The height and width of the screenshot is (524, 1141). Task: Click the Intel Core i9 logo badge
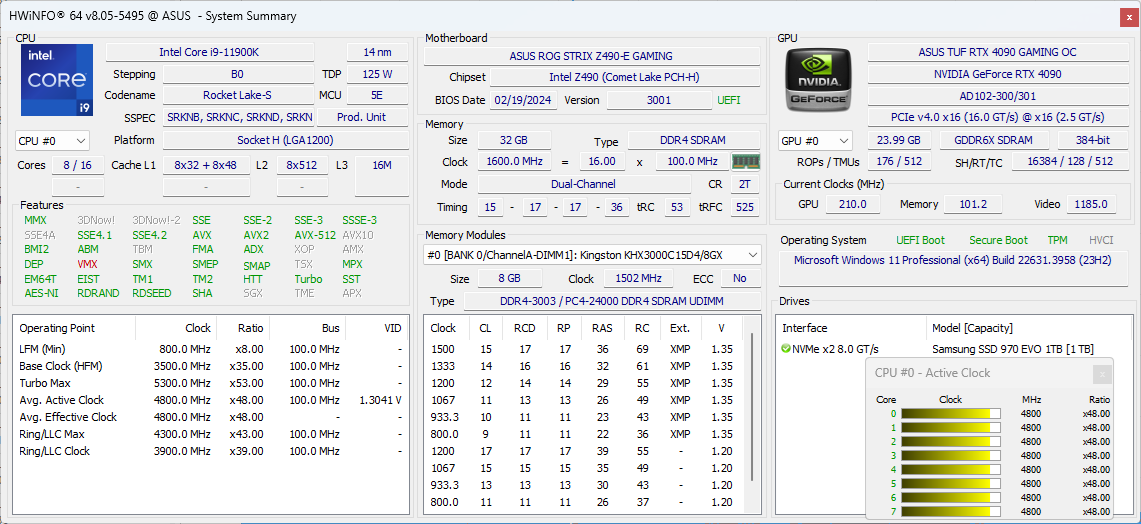coord(57,80)
